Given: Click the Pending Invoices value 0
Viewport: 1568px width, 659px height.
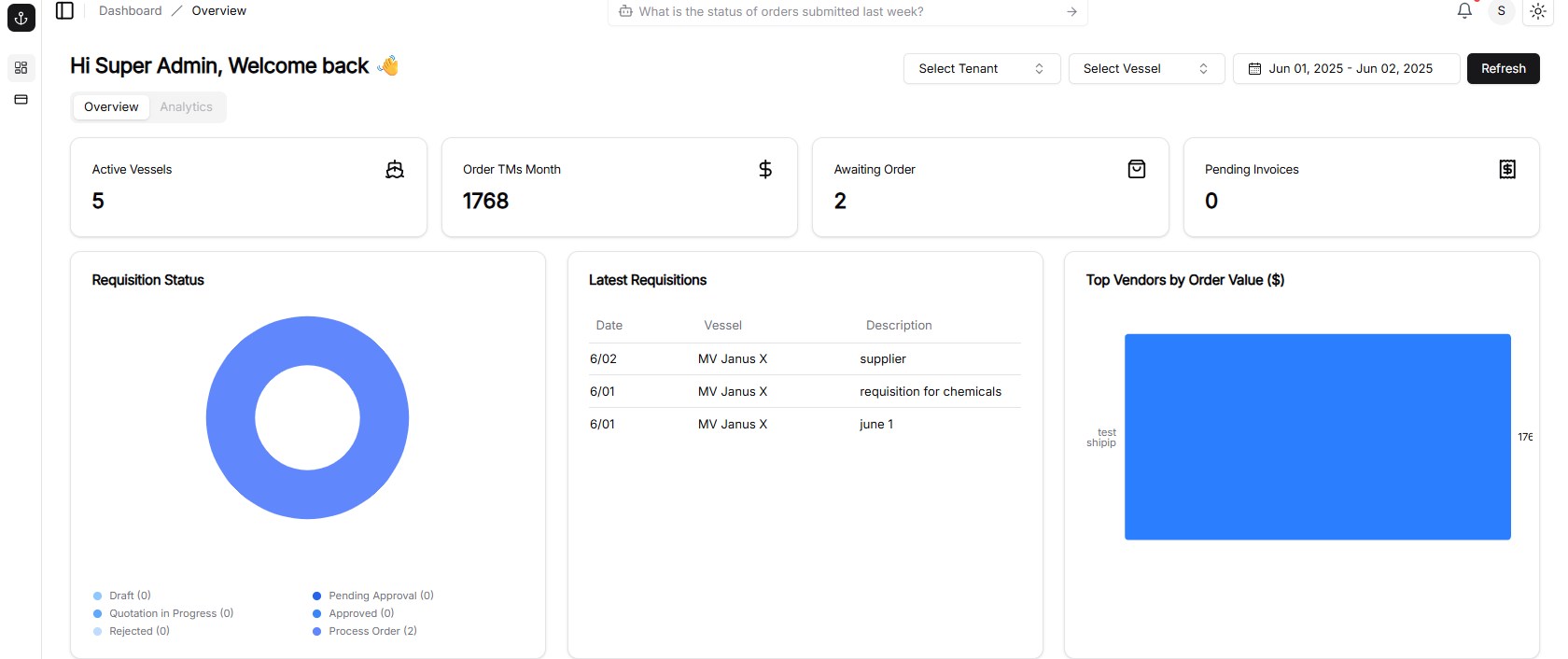Looking at the screenshot, I should point(1211,201).
